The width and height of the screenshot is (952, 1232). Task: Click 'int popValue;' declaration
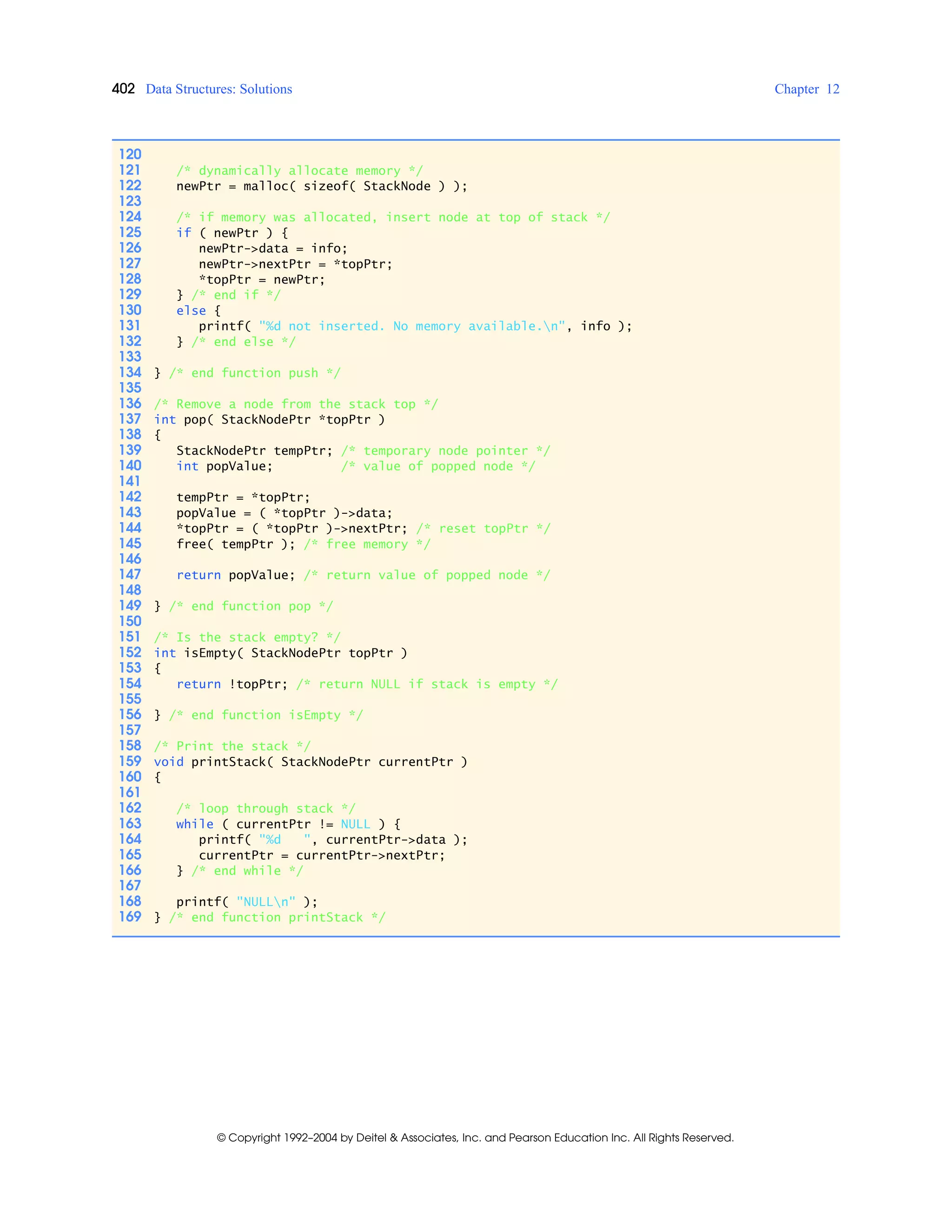click(225, 466)
